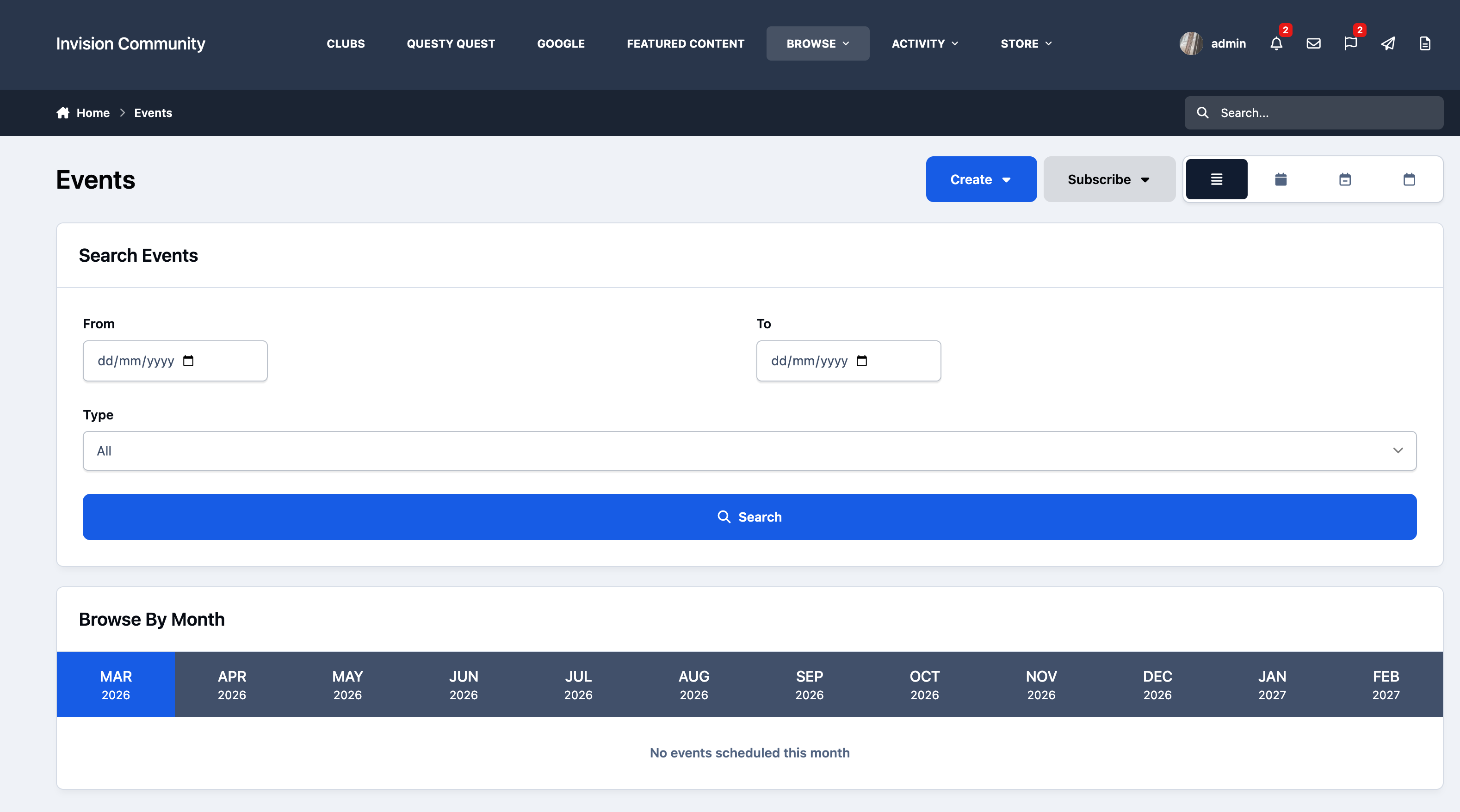Expand the Create dropdown button
1460x812 pixels.
[x=981, y=179]
